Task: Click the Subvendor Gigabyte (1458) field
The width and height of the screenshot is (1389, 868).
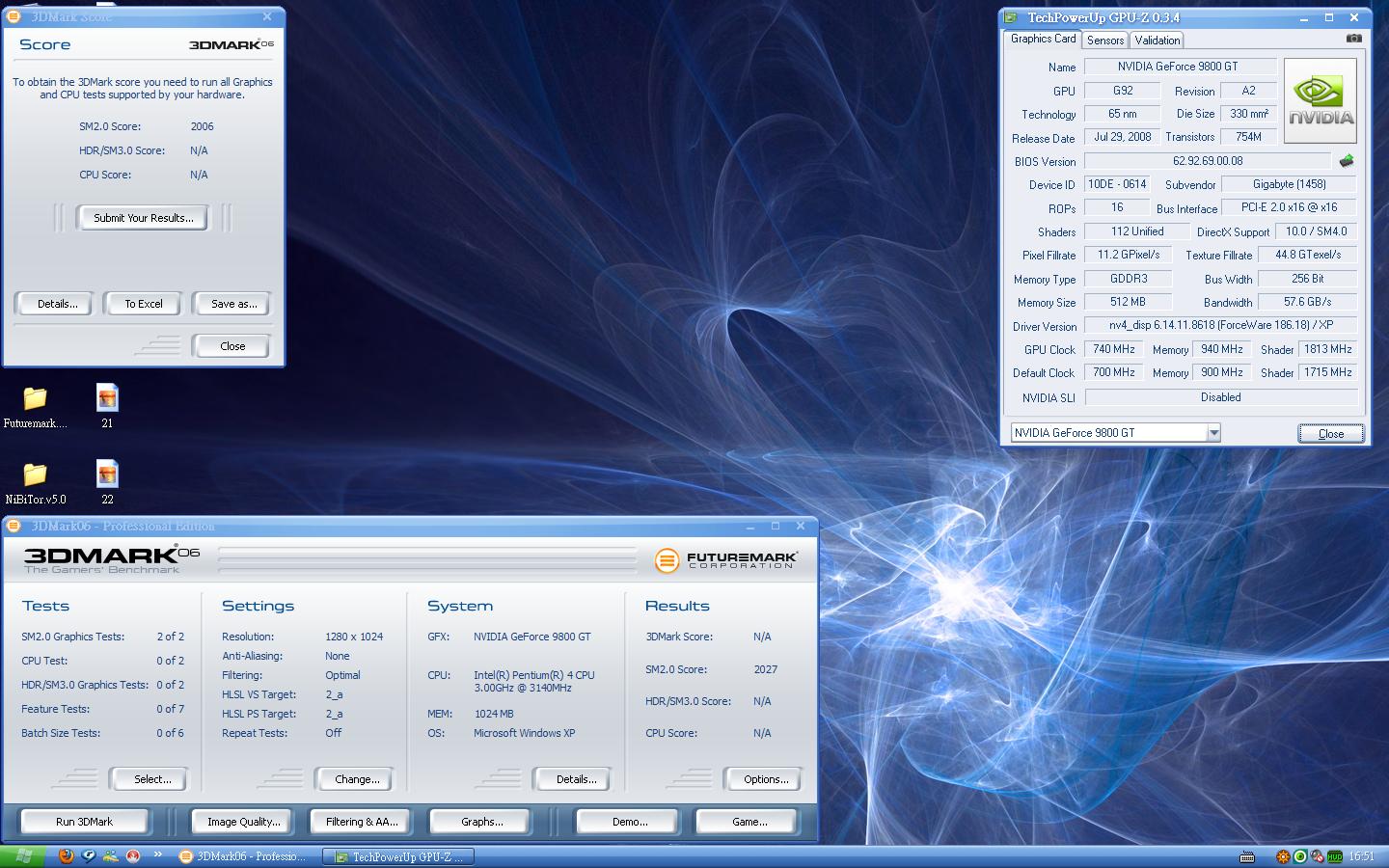Action: point(1289,184)
